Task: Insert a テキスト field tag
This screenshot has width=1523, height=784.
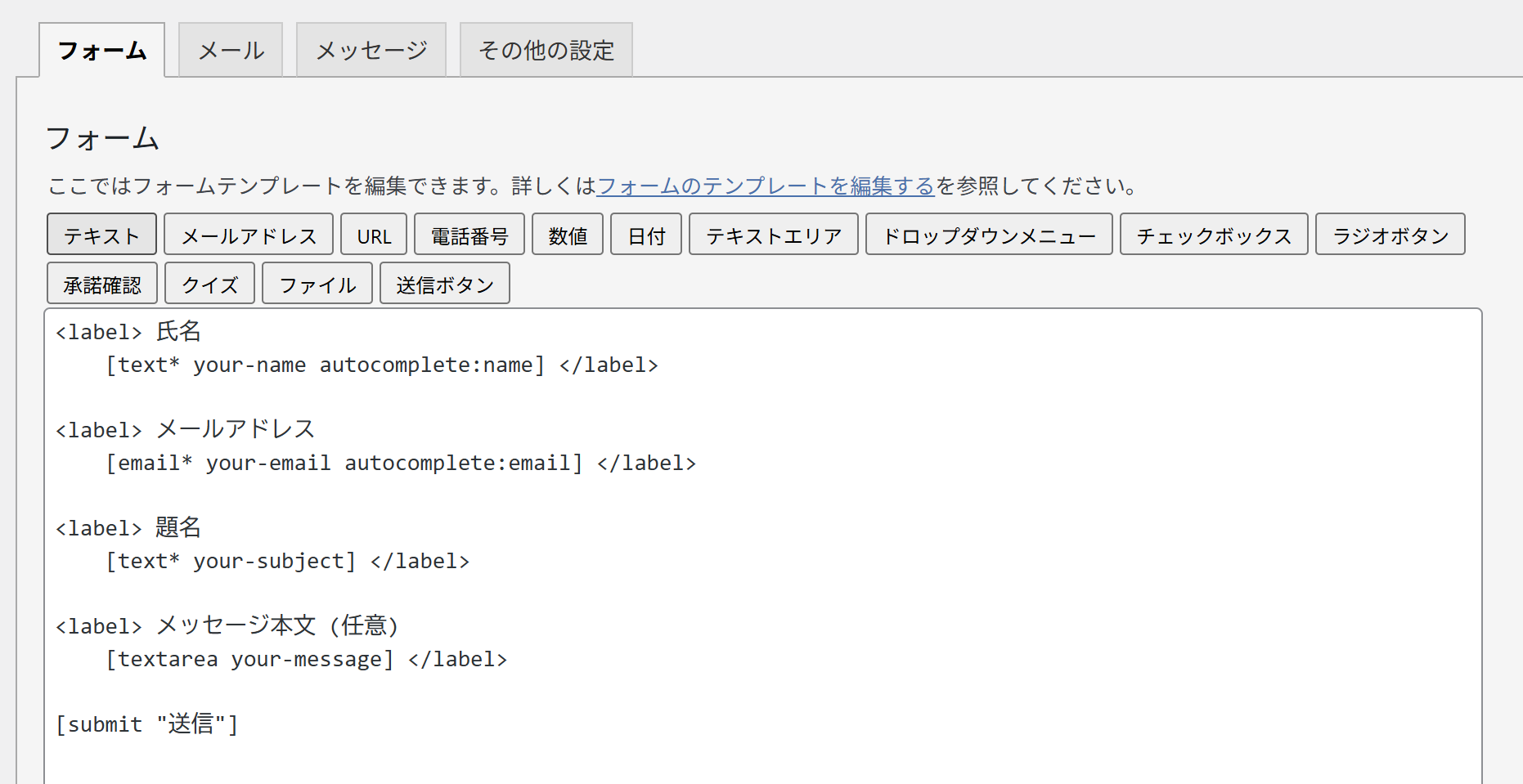Action: coord(102,235)
